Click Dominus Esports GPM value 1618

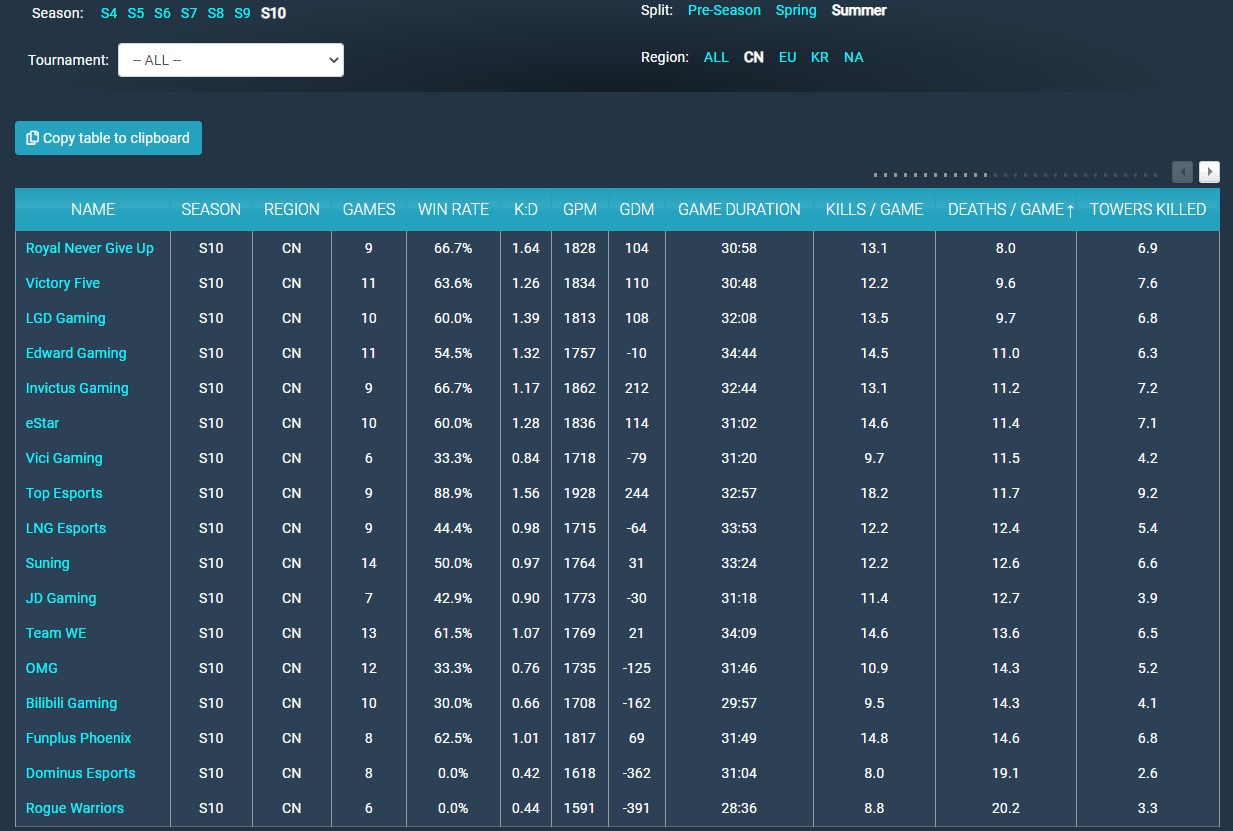[580, 773]
